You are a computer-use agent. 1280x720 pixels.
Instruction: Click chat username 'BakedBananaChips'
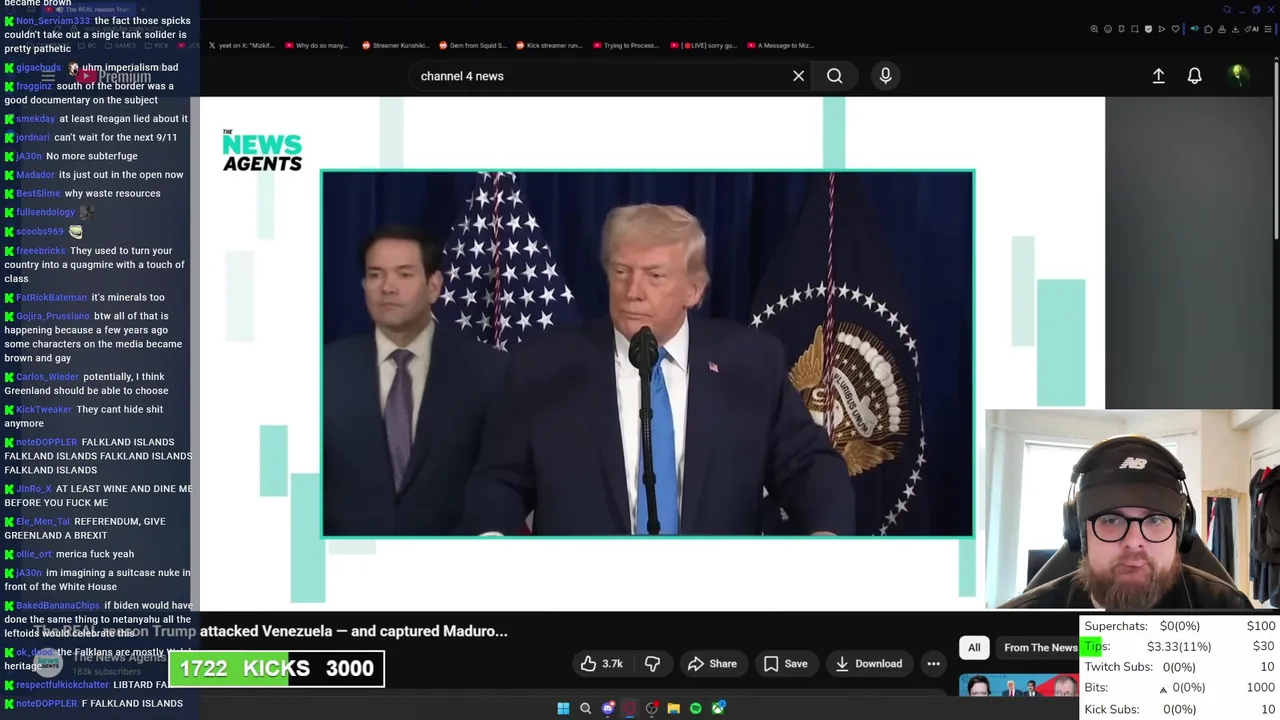pyautogui.click(x=58, y=605)
